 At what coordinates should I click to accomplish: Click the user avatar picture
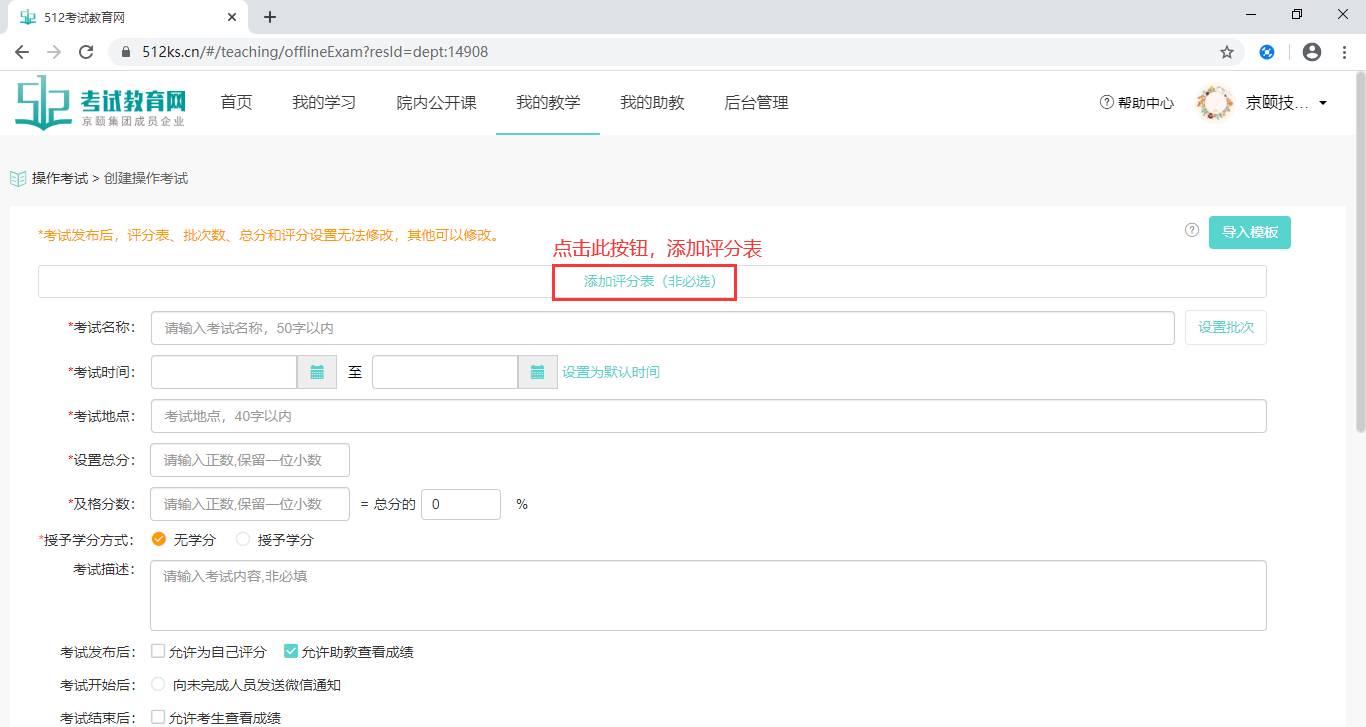[1215, 103]
